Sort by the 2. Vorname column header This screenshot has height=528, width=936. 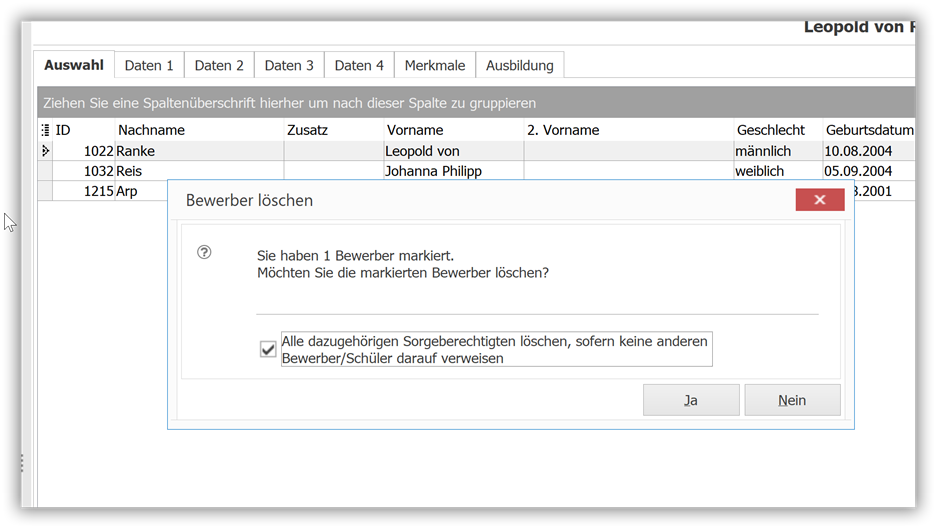point(629,130)
